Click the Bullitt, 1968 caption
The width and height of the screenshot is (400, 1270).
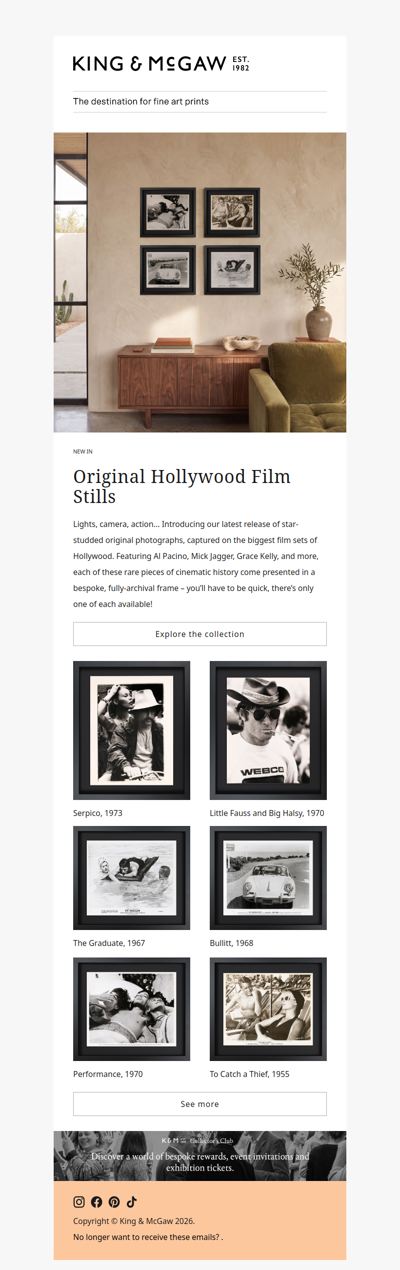coord(232,943)
